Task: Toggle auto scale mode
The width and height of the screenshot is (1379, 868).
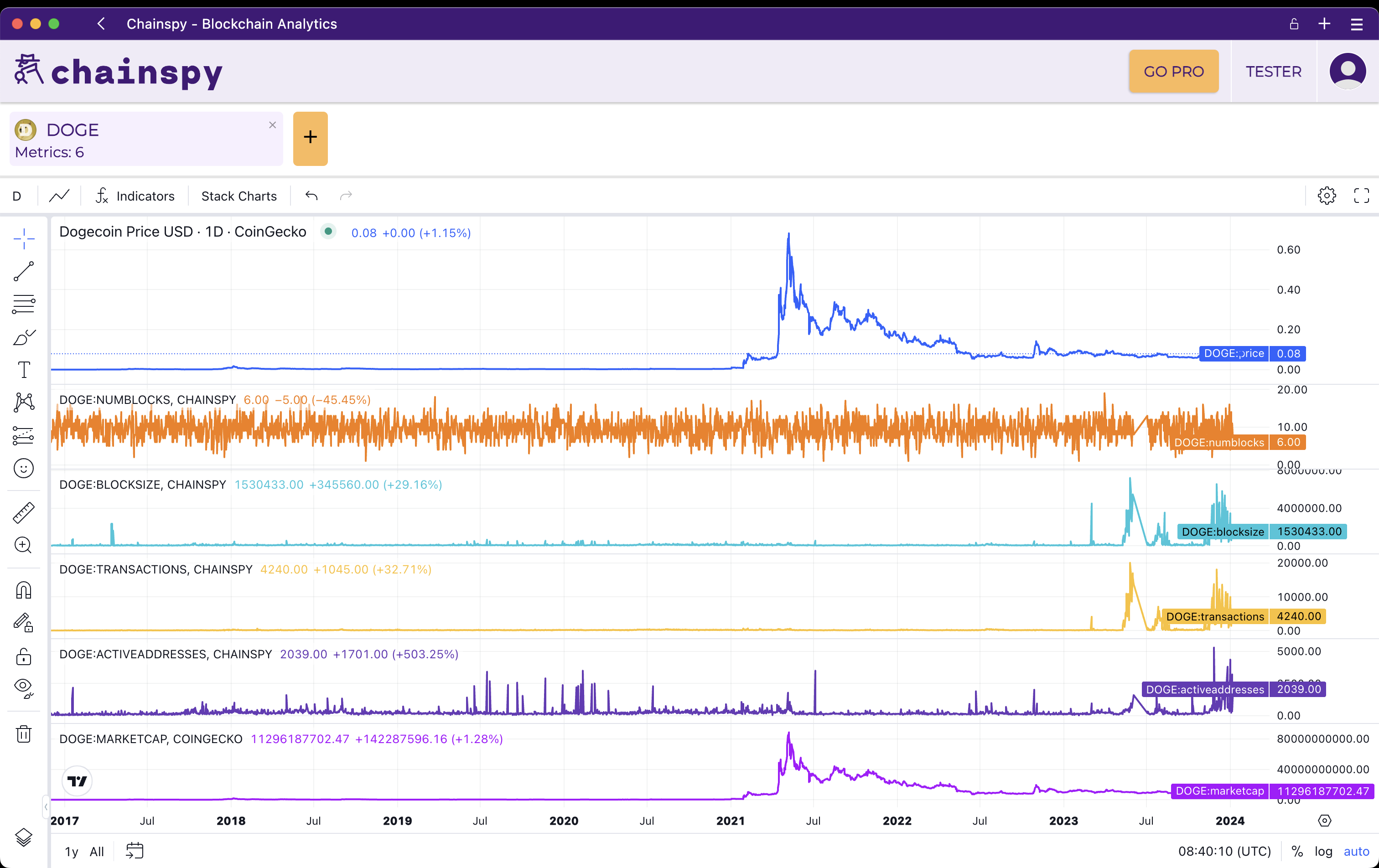Action: pos(1356,852)
